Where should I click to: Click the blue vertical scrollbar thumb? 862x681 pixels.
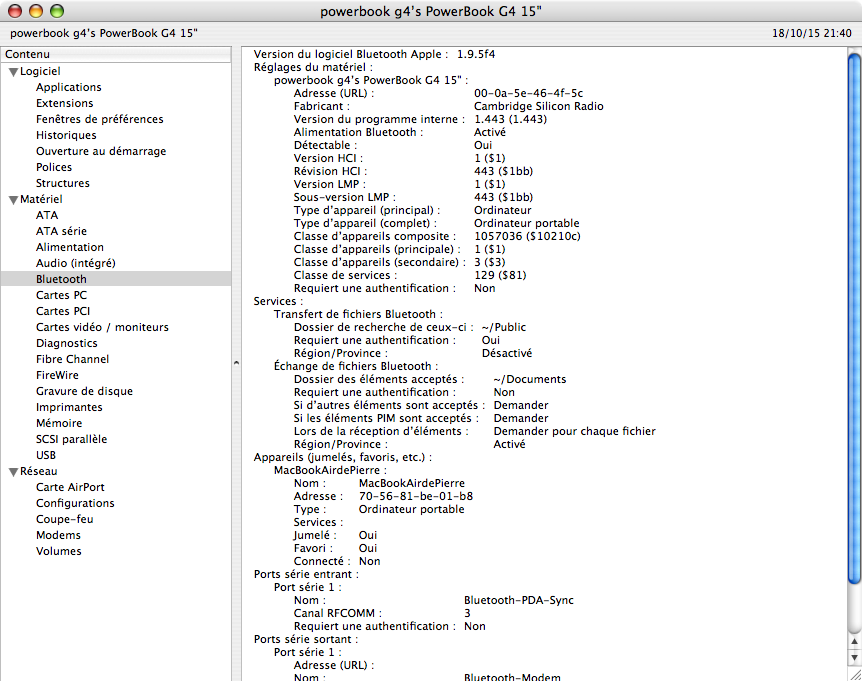854,319
